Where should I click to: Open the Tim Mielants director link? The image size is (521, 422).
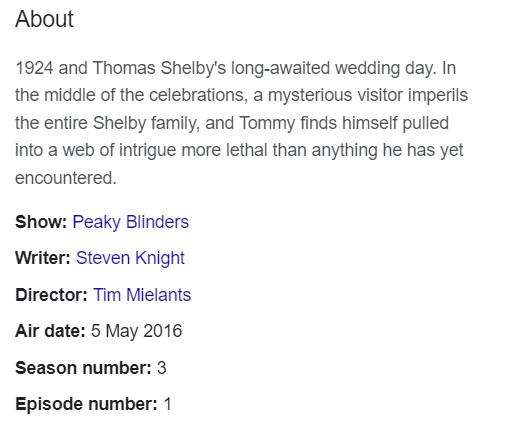142,295
